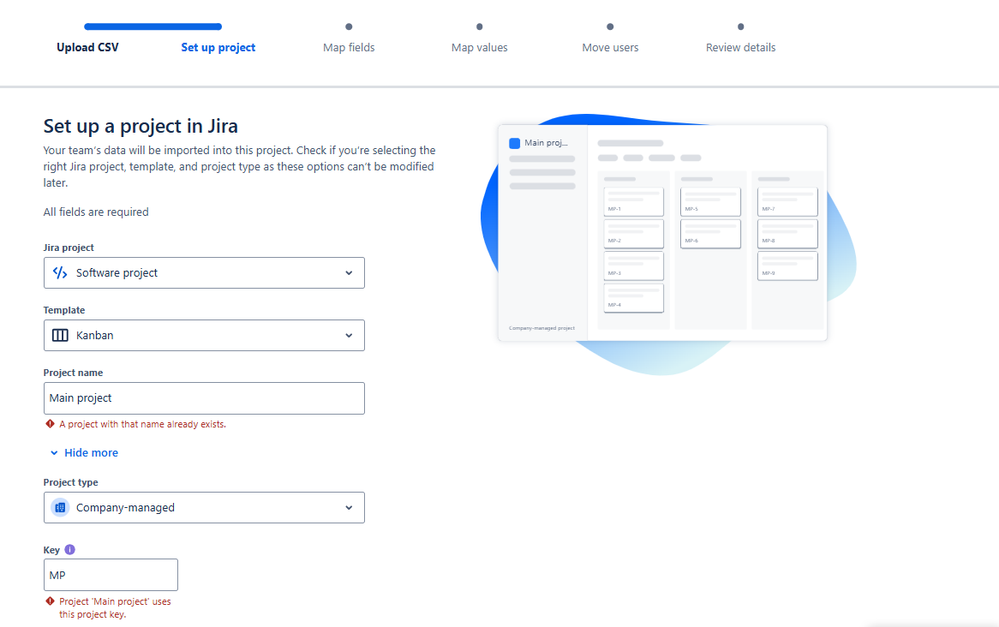This screenshot has width=999, height=627.
Task: Go to the Review details step
Action: click(x=740, y=47)
